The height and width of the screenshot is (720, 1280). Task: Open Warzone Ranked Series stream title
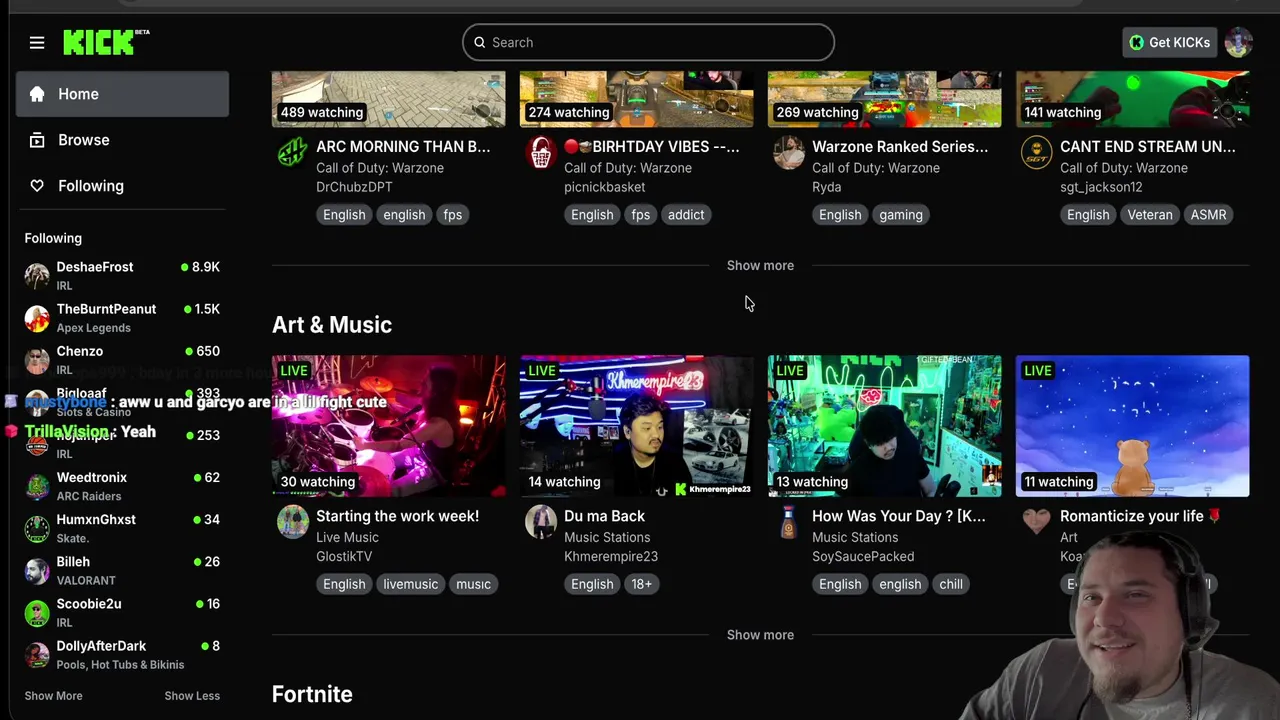tap(900, 146)
